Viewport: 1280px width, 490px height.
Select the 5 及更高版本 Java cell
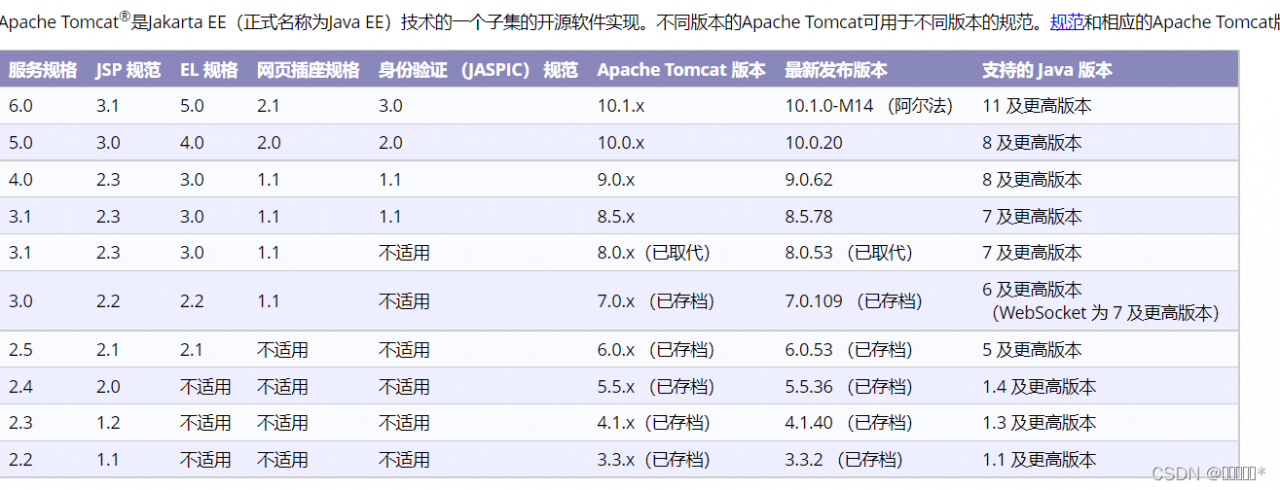pyautogui.click(x=1032, y=350)
